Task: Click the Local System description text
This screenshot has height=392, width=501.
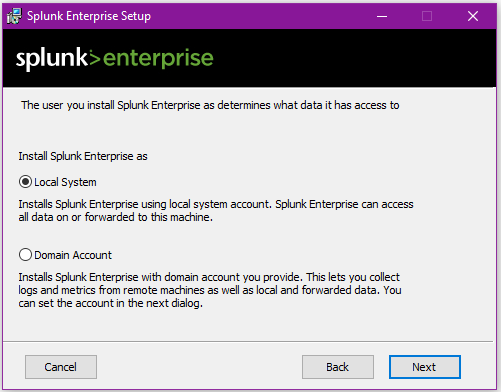Action: coord(216,210)
